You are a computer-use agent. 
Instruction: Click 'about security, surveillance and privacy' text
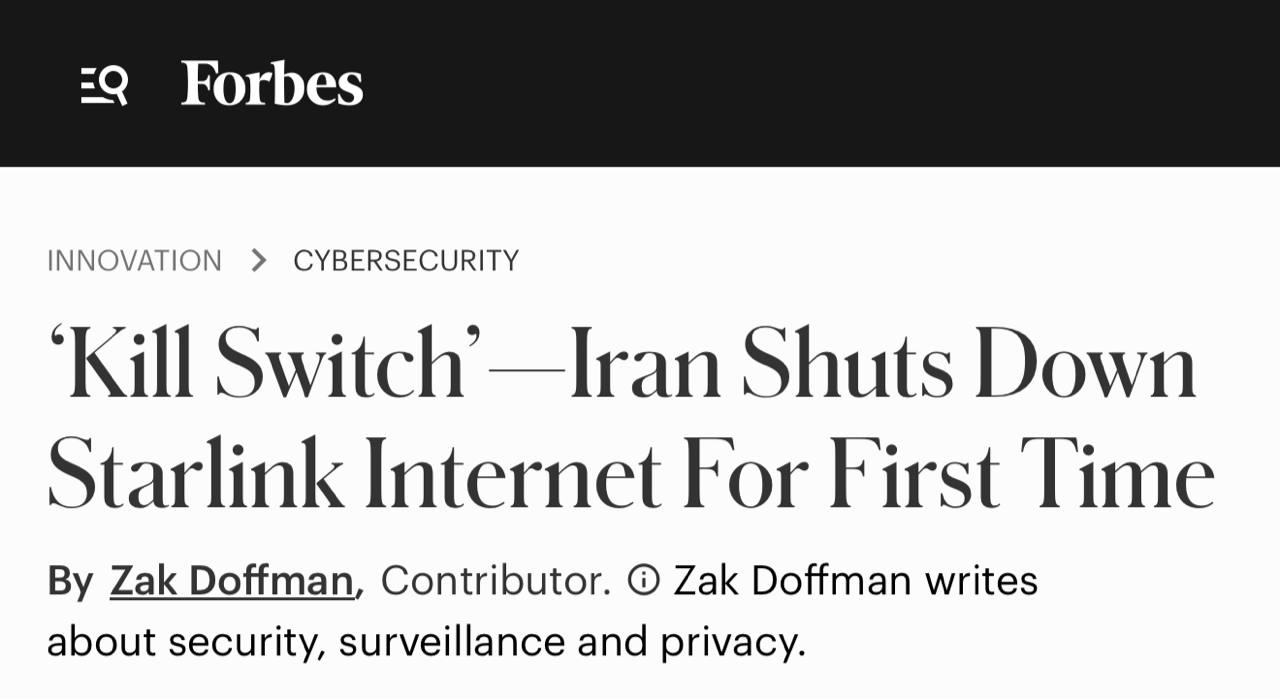pos(425,642)
